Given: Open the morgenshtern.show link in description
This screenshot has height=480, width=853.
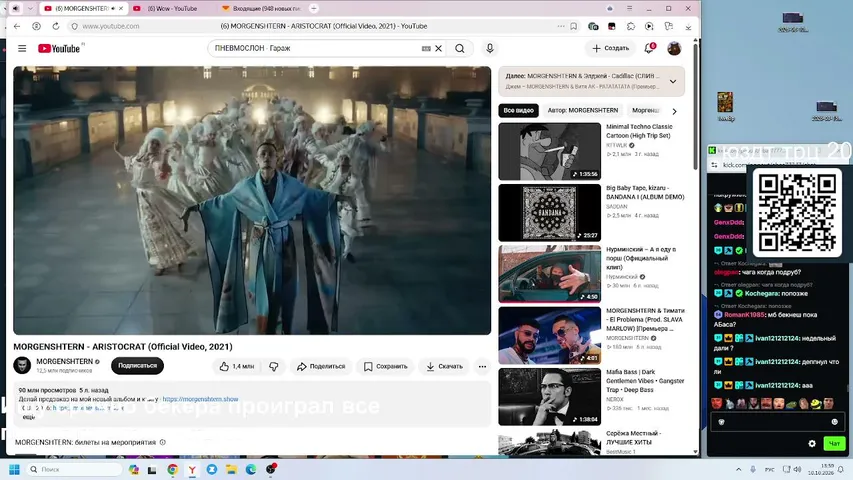Looking at the screenshot, I should pos(200,399).
